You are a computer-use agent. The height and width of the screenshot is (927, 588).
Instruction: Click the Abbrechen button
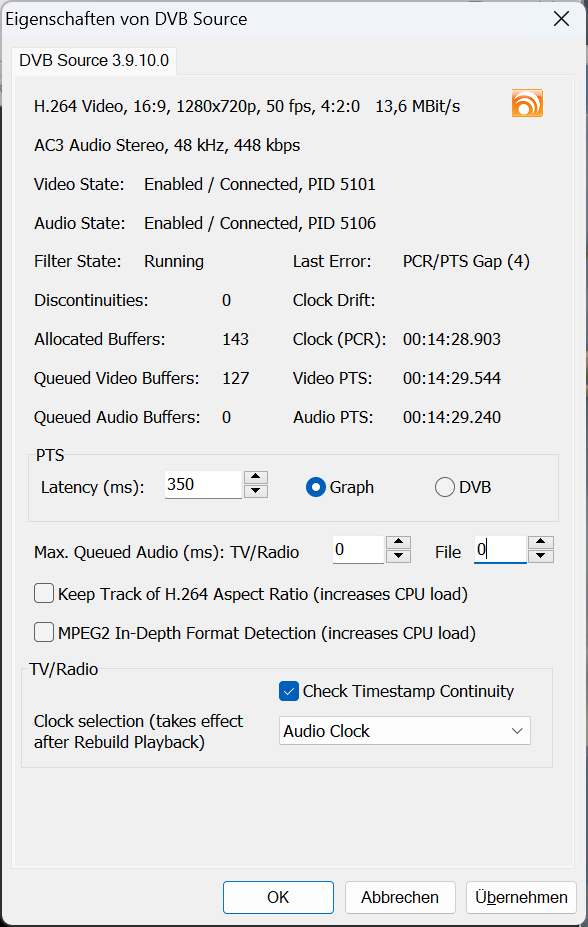400,897
